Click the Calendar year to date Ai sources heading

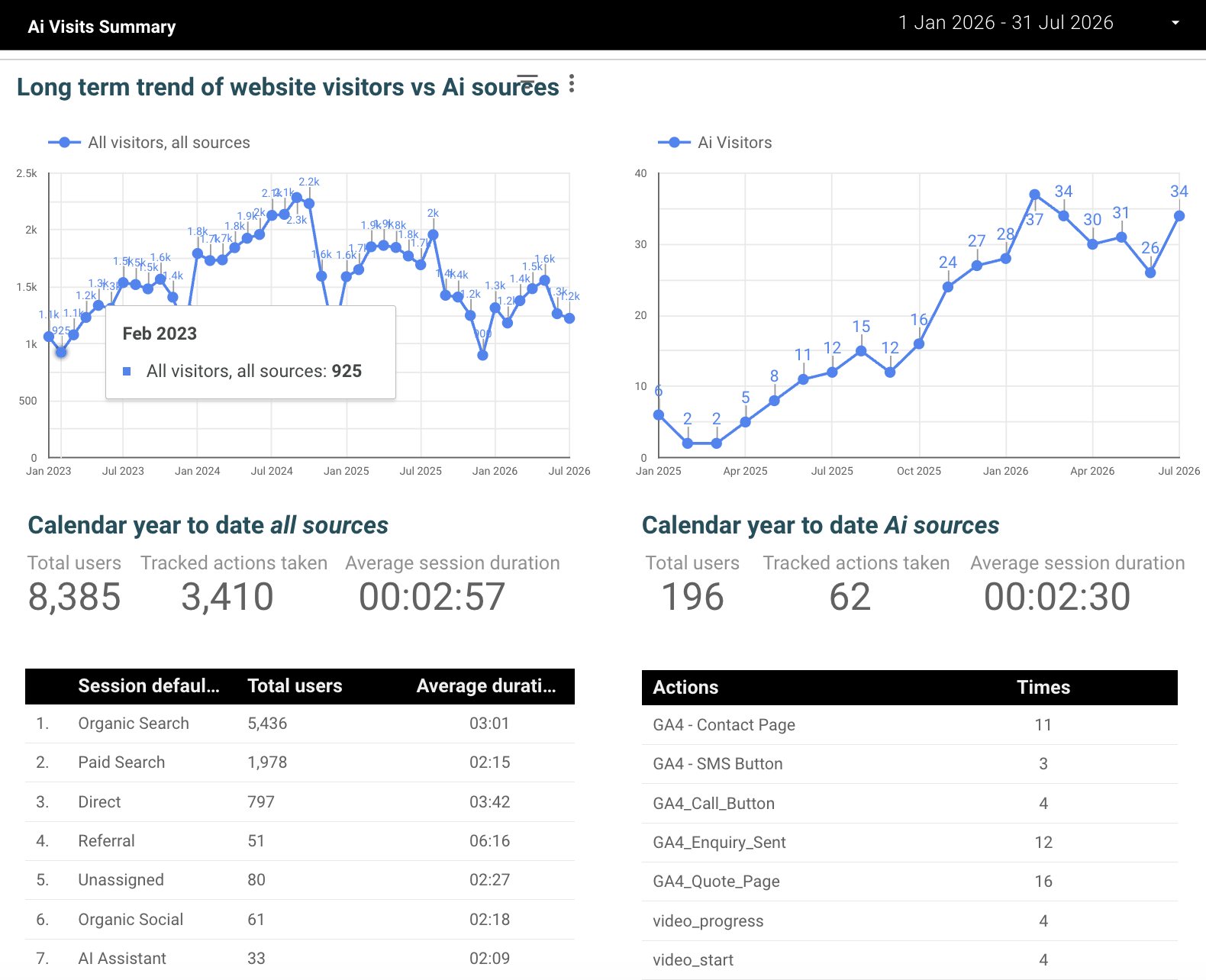point(821,525)
